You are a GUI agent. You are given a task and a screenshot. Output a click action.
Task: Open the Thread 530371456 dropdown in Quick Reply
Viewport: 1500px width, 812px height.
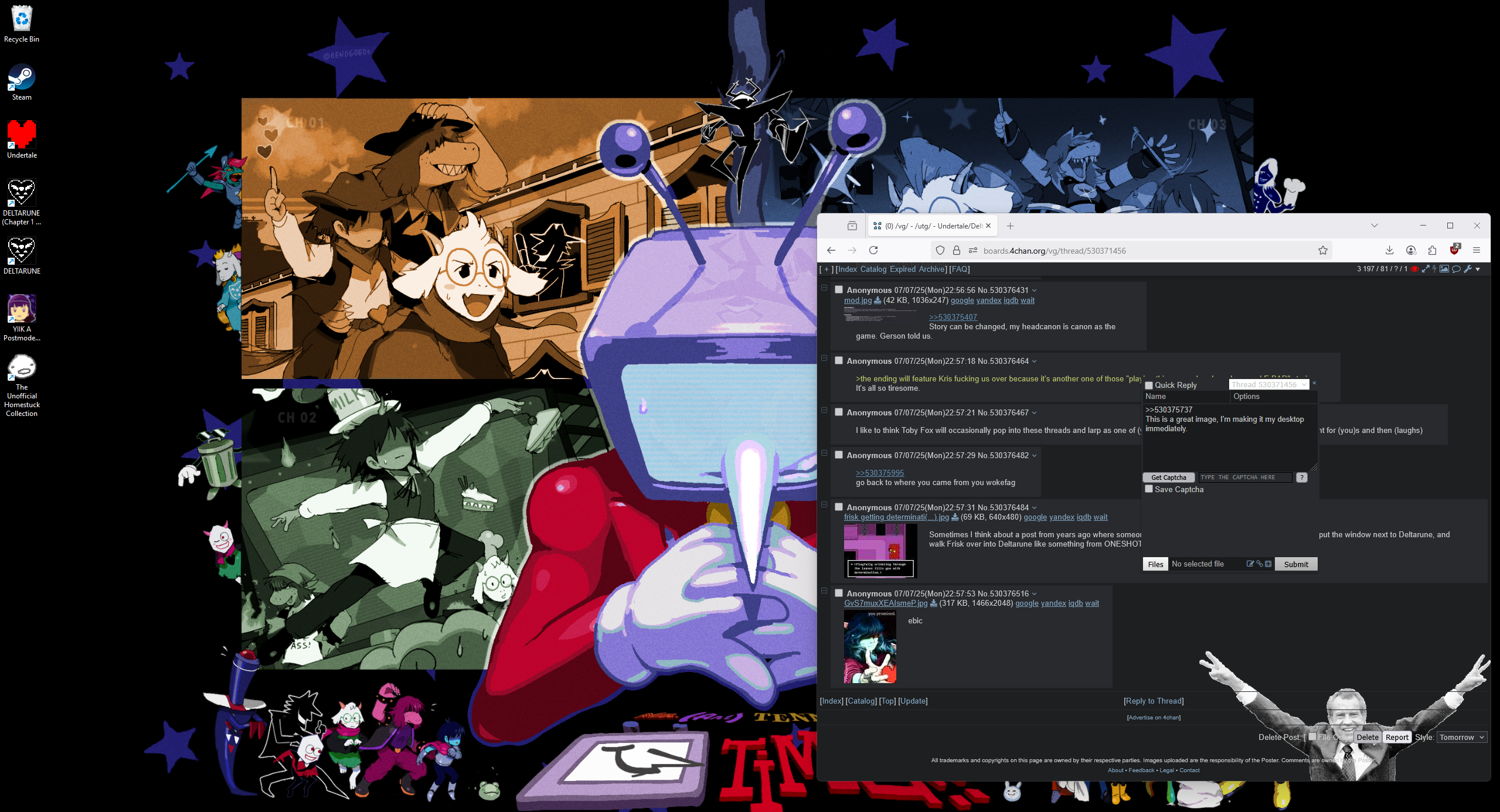[1268, 384]
